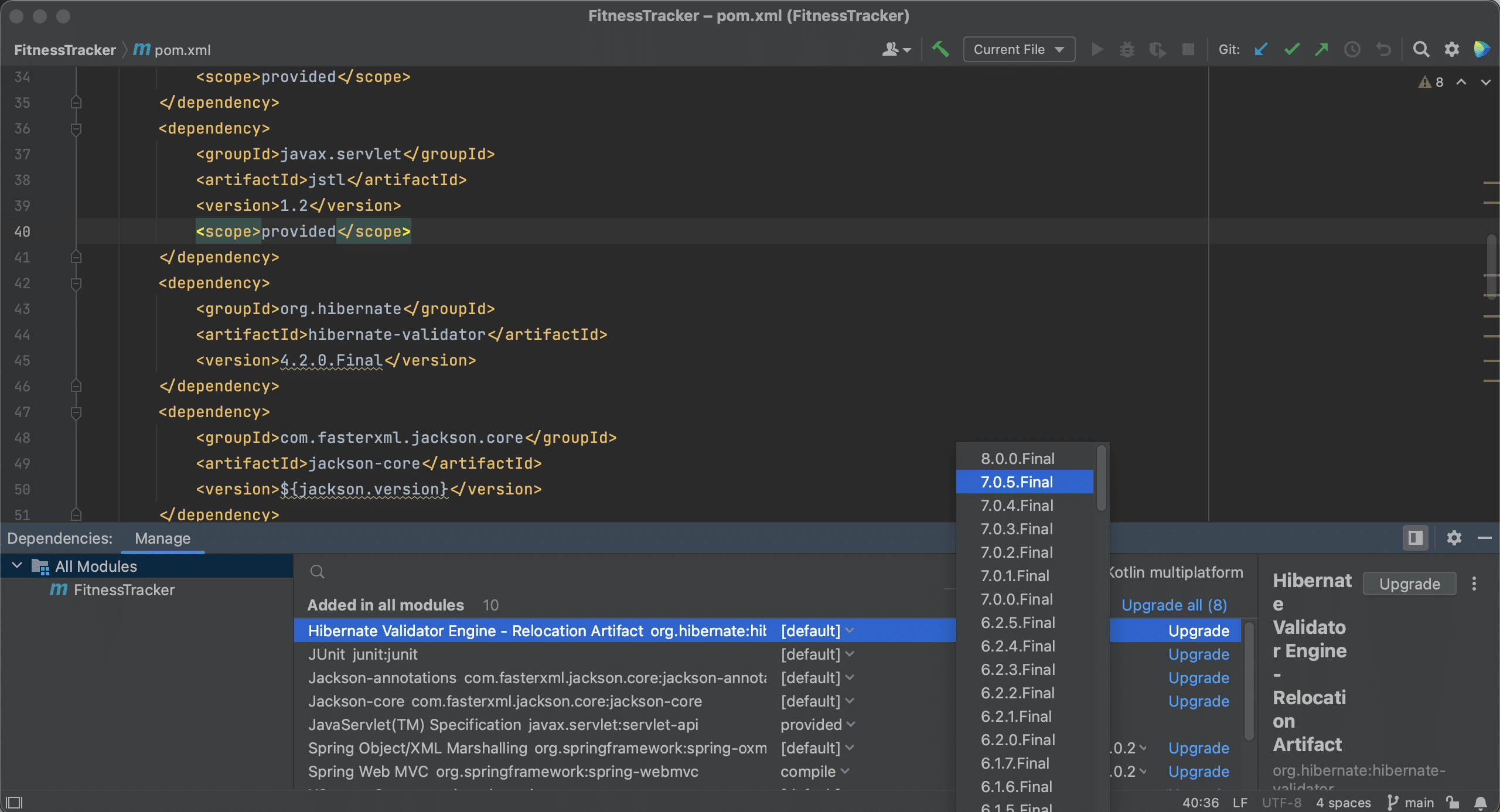The height and width of the screenshot is (812, 1500).
Task: Open the Current File run configuration dropdown
Action: (1019, 49)
